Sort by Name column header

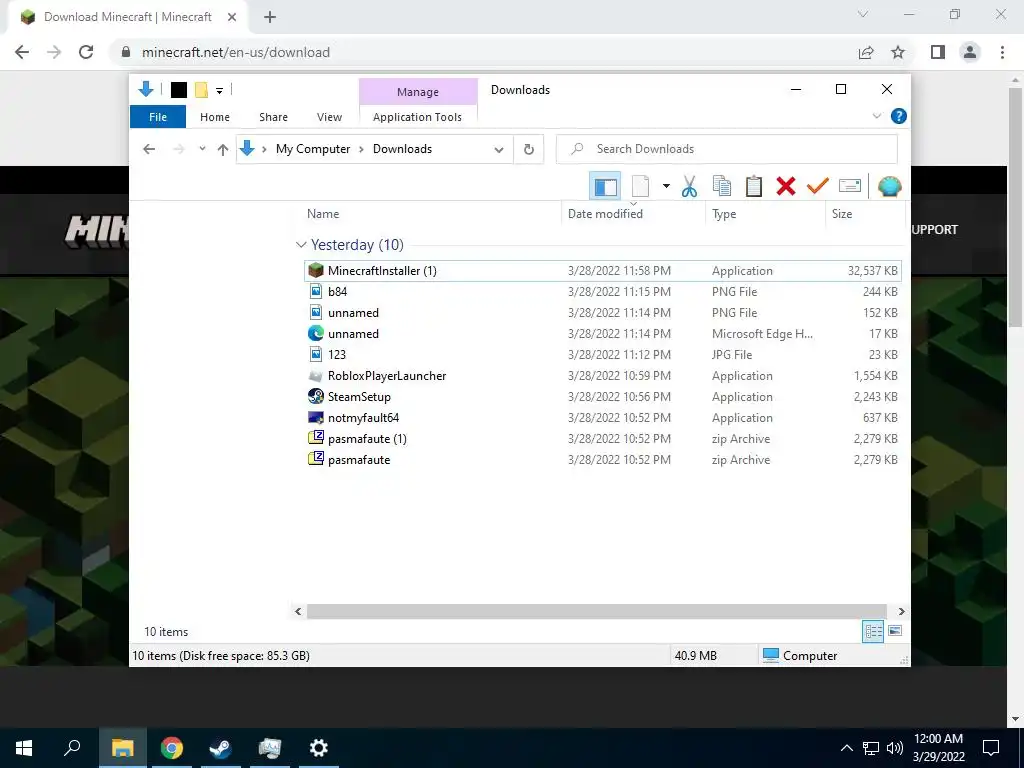(431, 214)
